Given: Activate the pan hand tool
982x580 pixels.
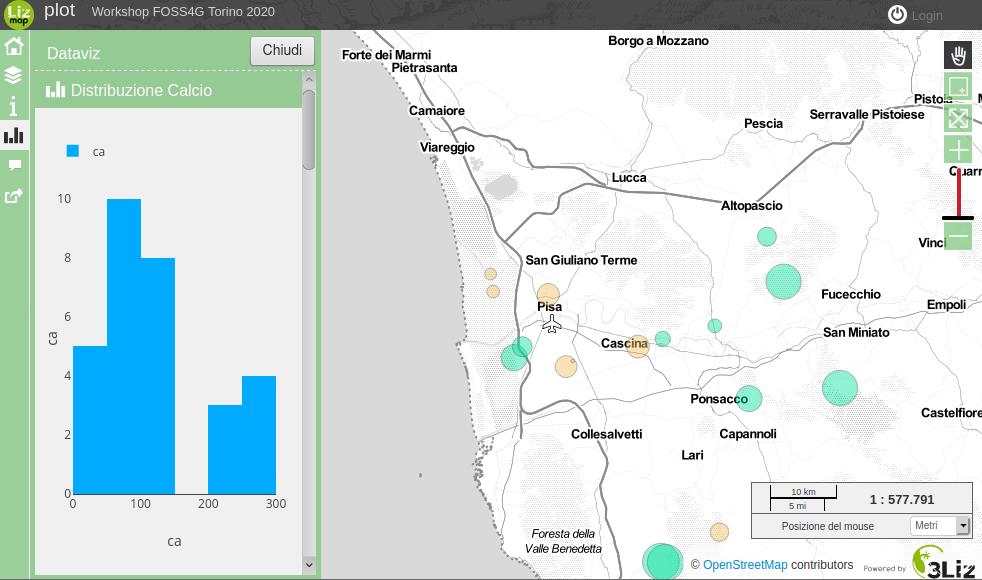Looking at the screenshot, I should click(958, 55).
